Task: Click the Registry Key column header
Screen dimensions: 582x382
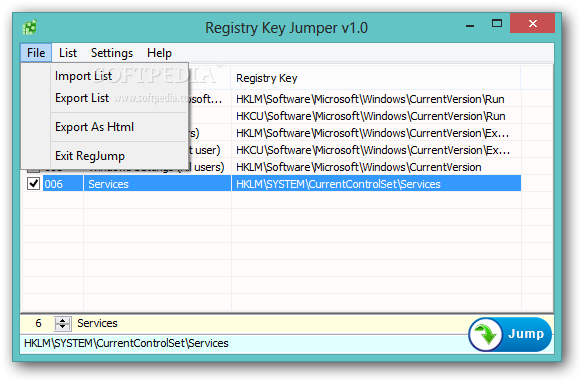Action: (x=376, y=78)
